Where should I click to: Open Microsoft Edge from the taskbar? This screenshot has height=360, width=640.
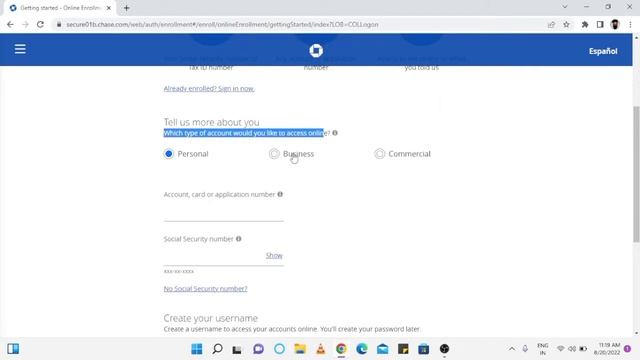coord(362,349)
